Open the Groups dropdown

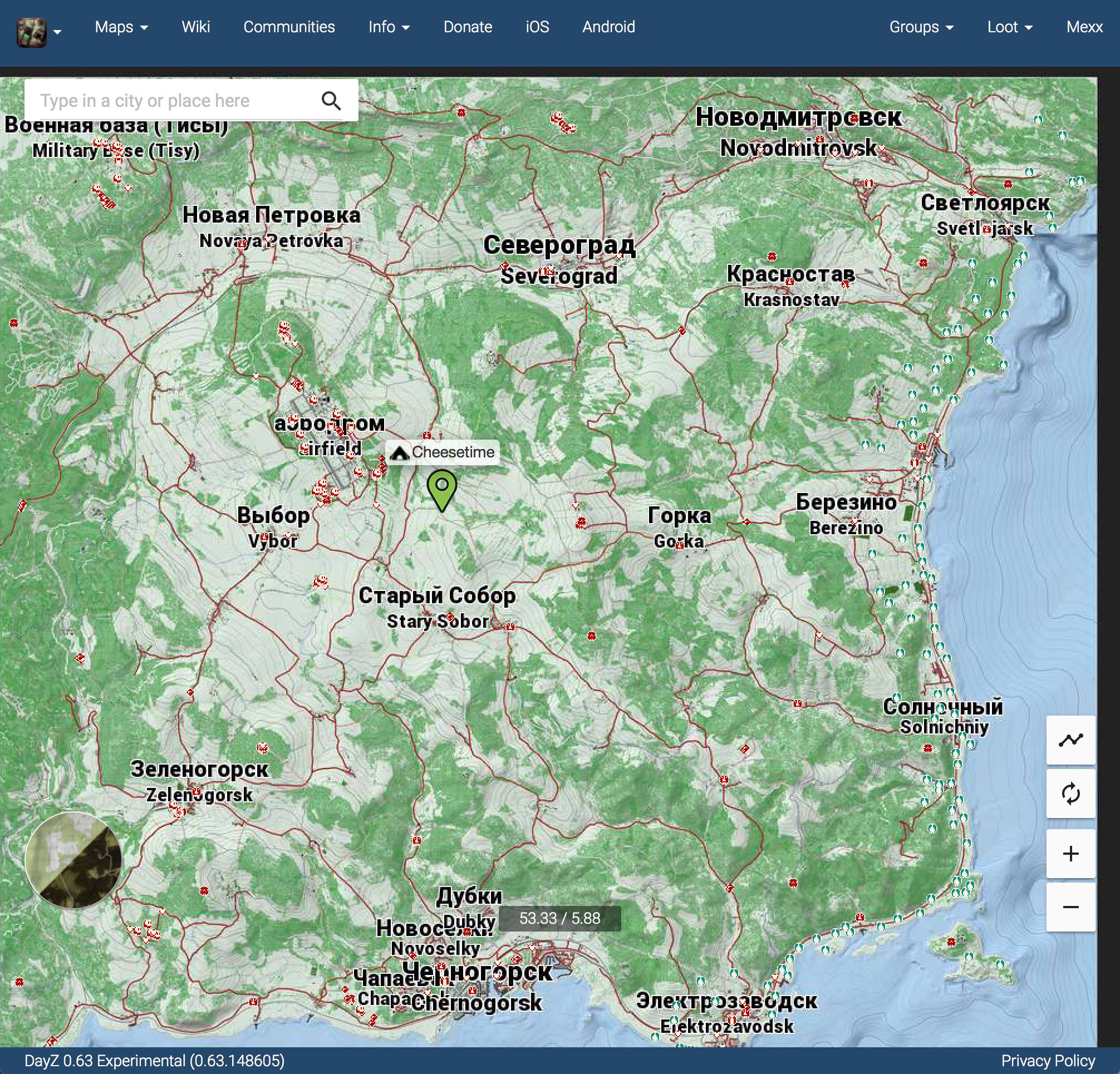coord(921,27)
